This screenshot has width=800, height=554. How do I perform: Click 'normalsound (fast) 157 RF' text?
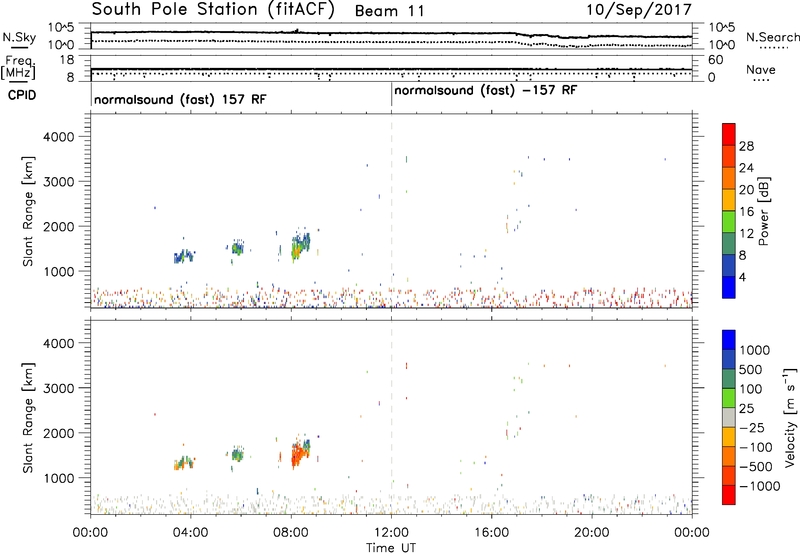180,99
